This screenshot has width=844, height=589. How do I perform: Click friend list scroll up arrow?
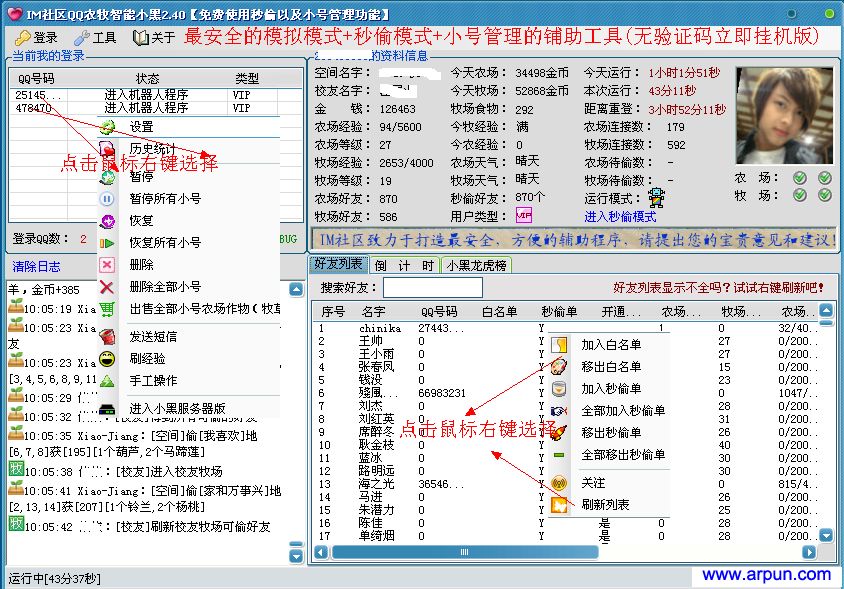tap(826, 310)
